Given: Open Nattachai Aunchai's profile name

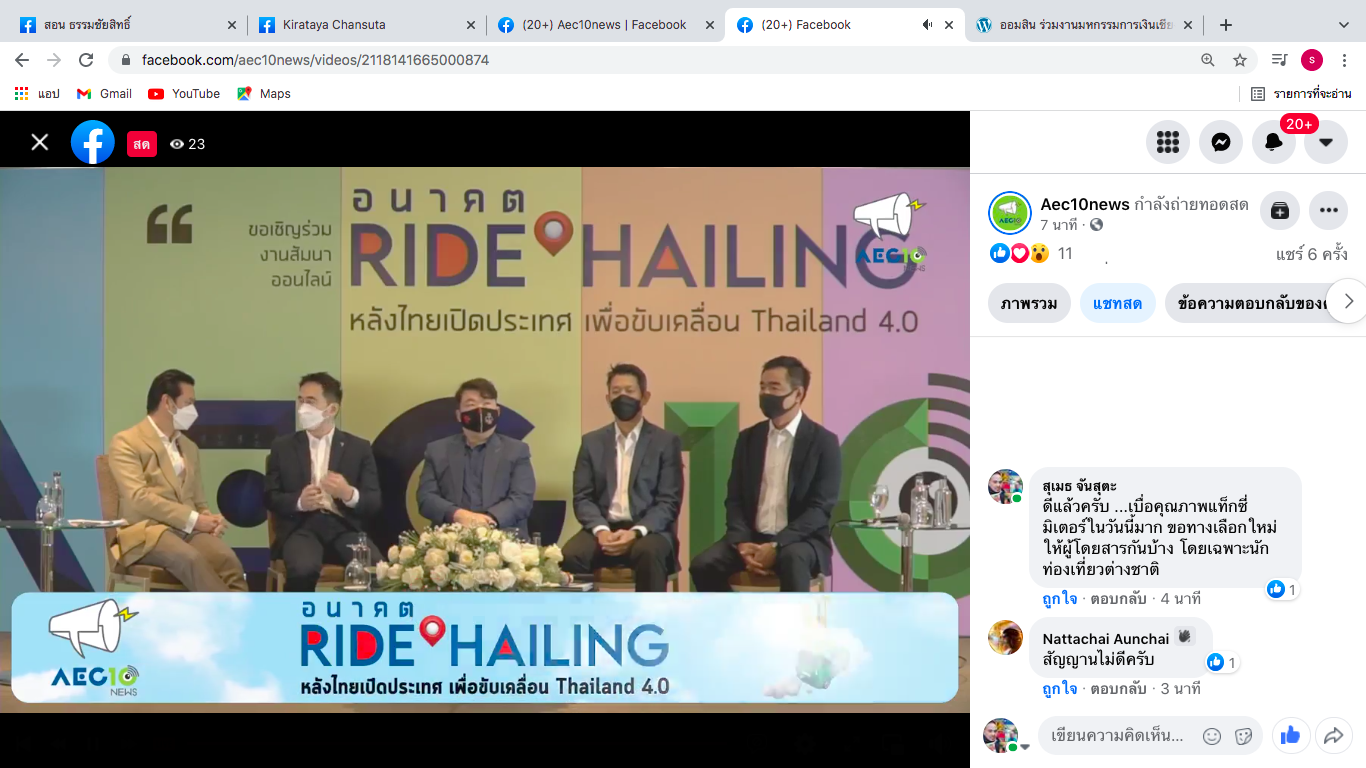Looking at the screenshot, I should pos(1106,639).
